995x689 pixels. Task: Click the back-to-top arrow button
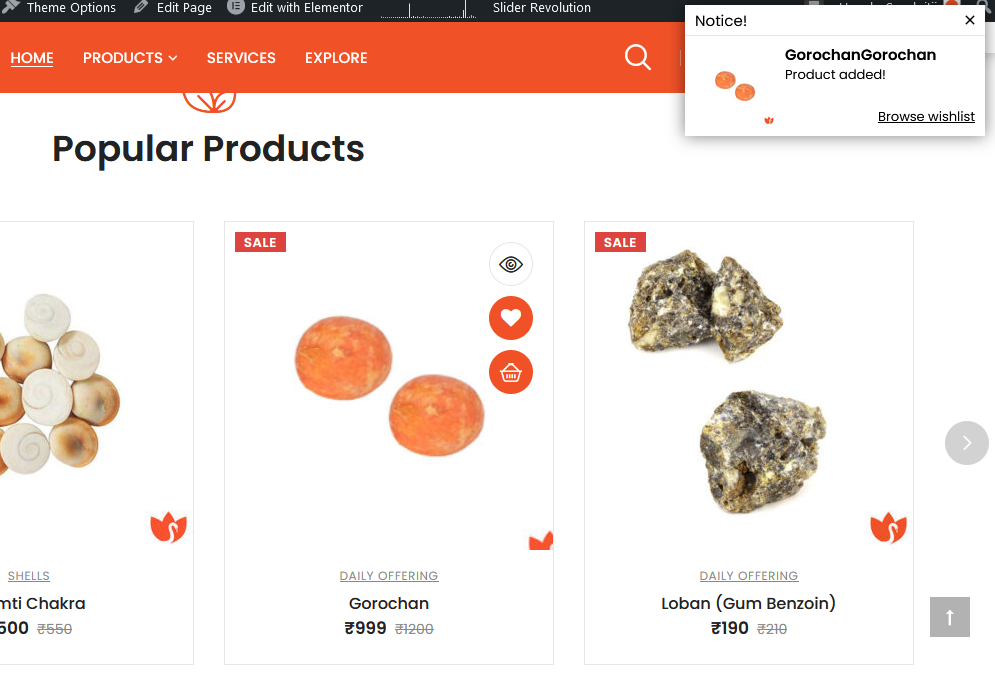[949, 617]
